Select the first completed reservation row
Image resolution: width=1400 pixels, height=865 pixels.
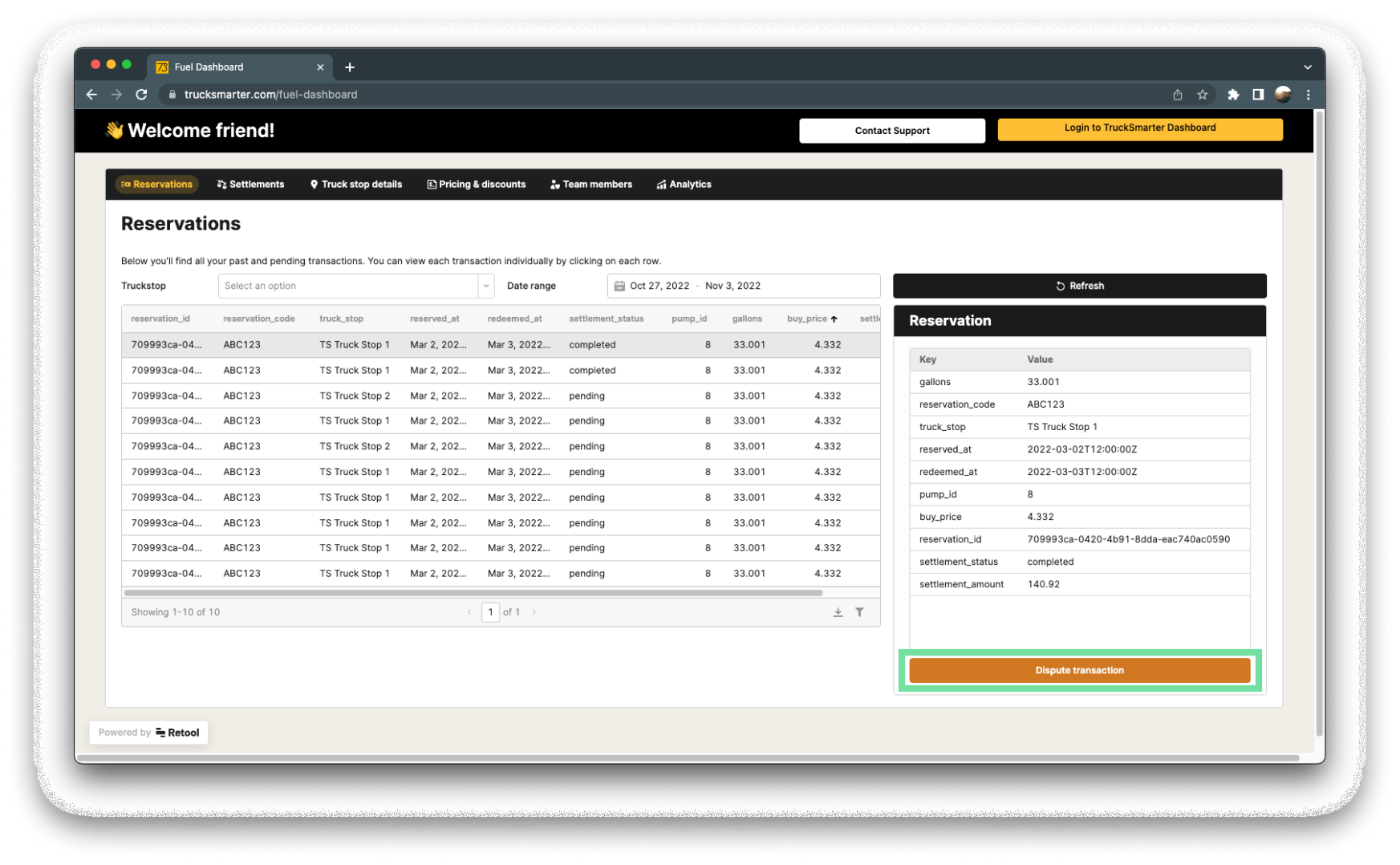coord(501,345)
